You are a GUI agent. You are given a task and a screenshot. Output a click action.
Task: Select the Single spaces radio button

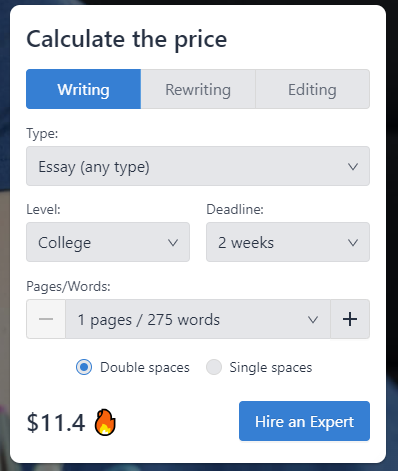[x=214, y=367]
